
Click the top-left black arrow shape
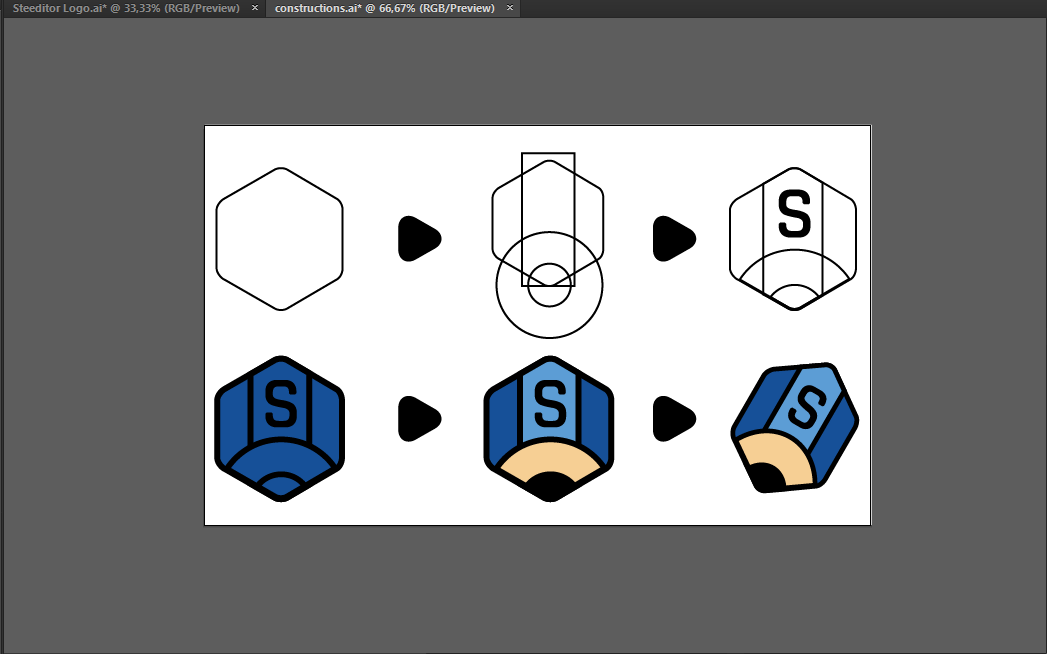419,238
